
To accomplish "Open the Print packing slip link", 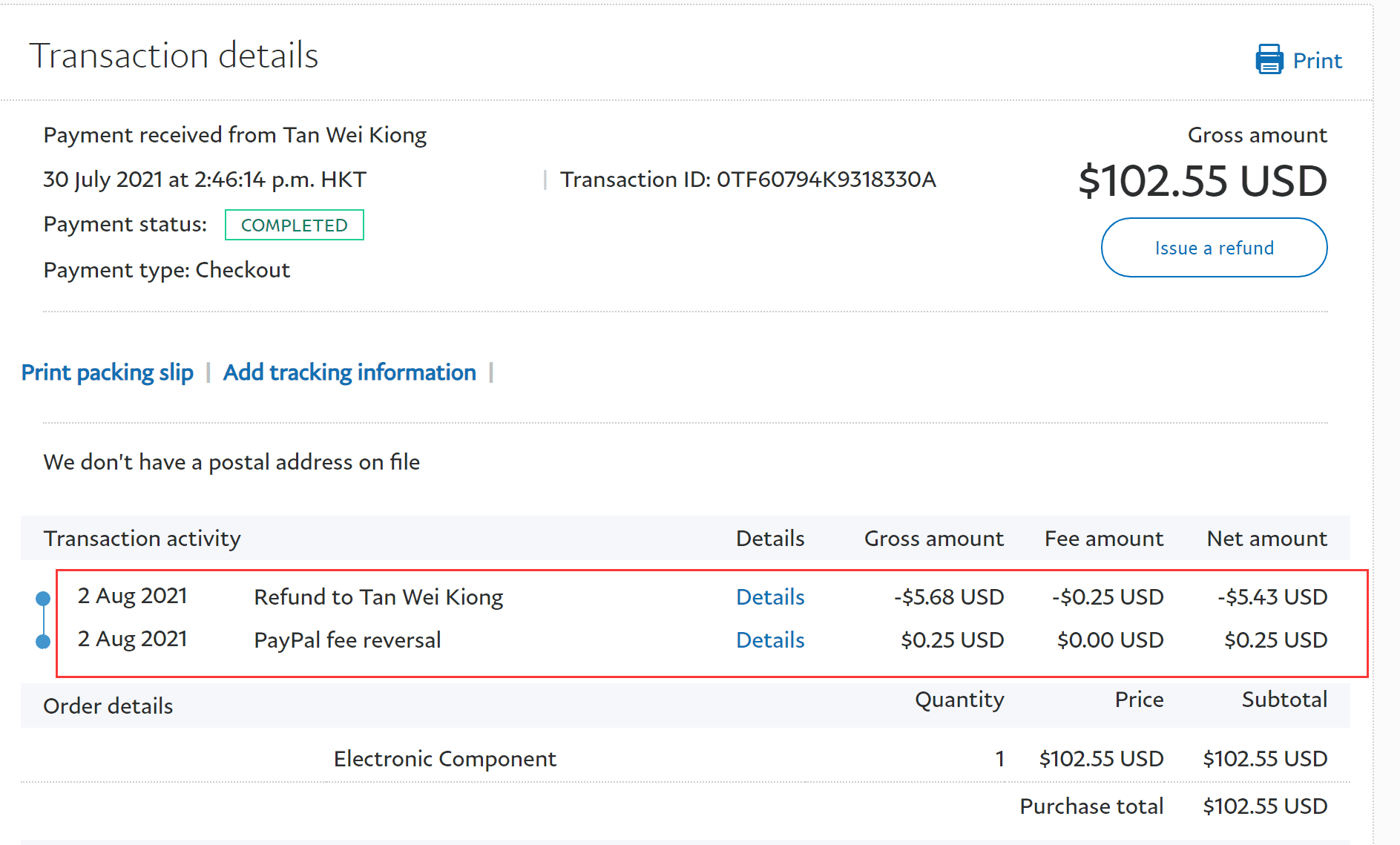I will (108, 372).
